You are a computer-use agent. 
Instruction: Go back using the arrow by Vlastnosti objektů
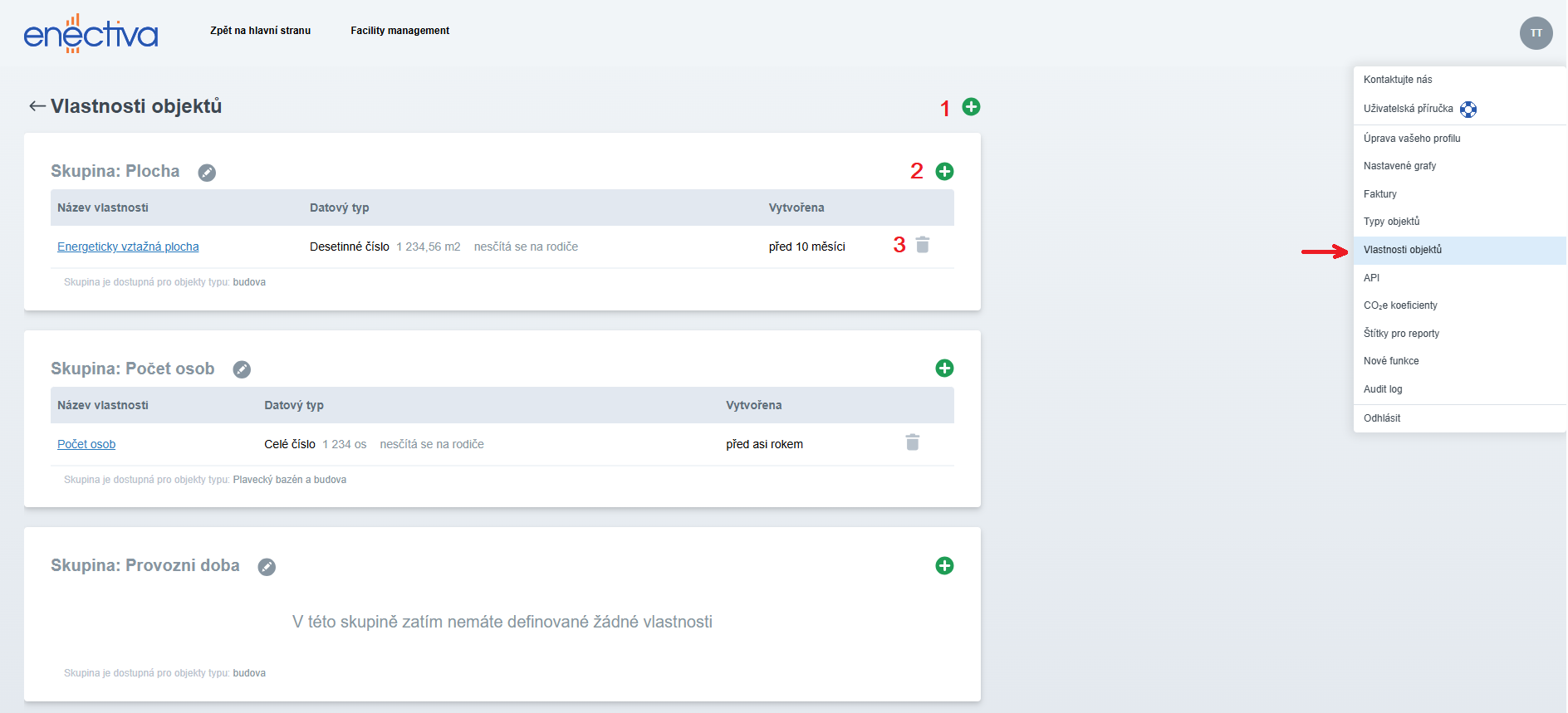click(x=37, y=106)
